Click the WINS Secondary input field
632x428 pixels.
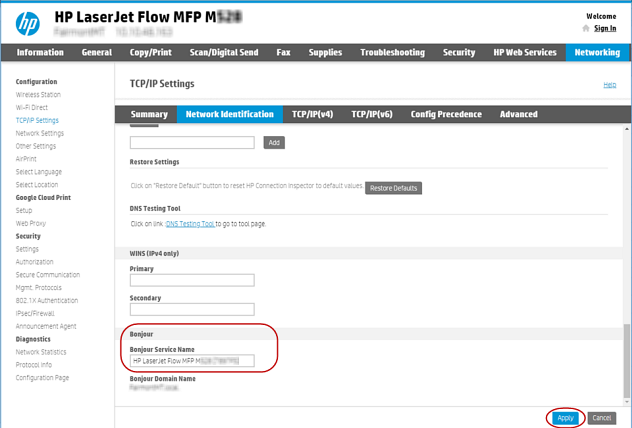192,310
